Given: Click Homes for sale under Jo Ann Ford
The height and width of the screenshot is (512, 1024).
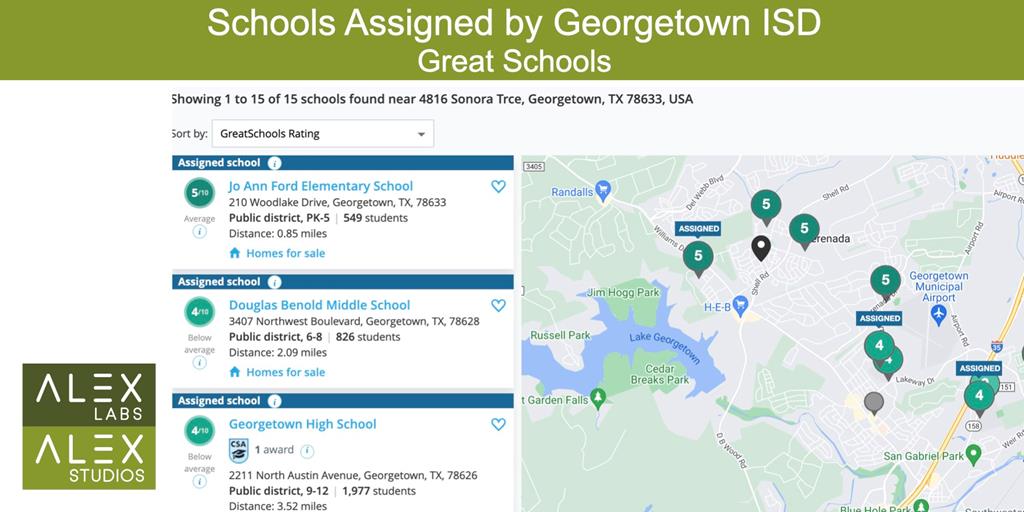Looking at the screenshot, I should point(285,253).
